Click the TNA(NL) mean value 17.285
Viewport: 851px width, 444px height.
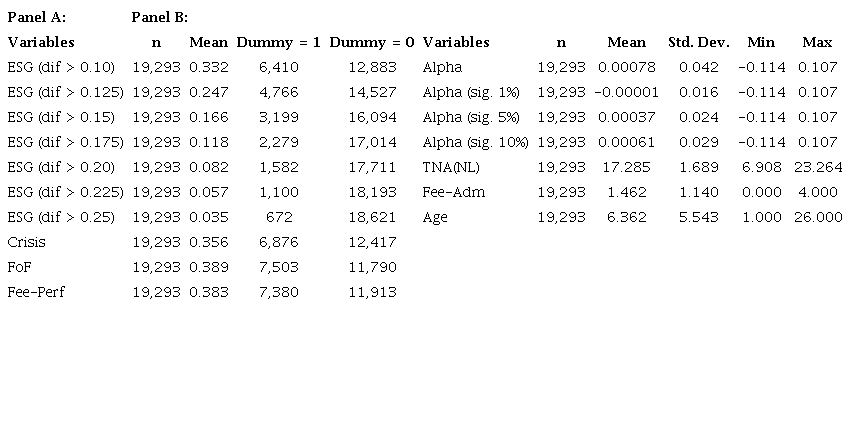[626, 167]
